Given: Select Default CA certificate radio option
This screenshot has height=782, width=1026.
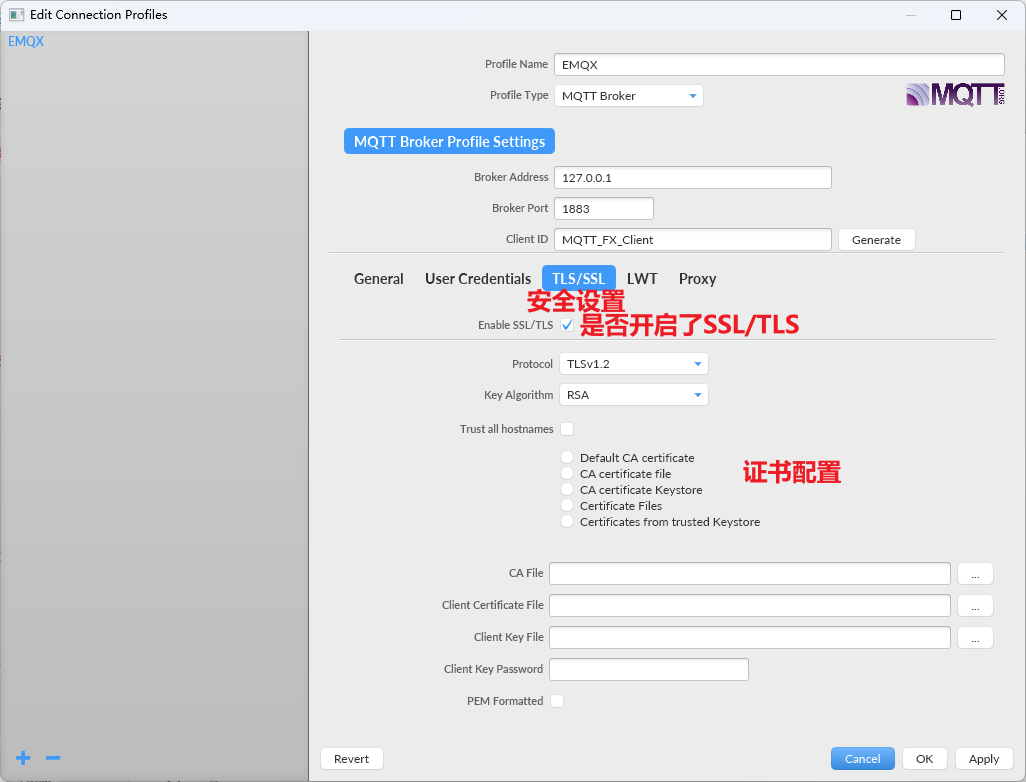Looking at the screenshot, I should (x=567, y=457).
